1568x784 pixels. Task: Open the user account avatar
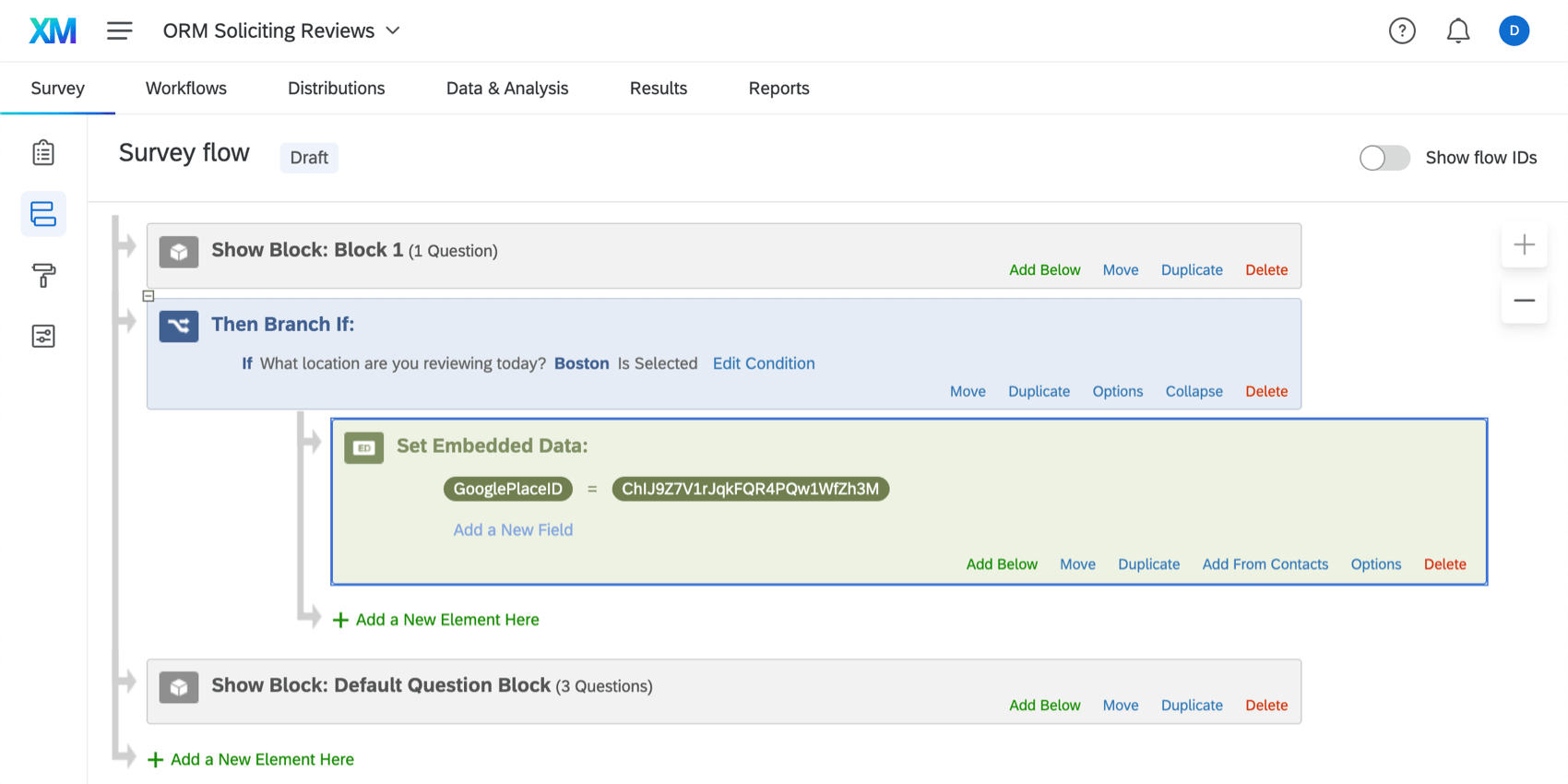pos(1514,30)
